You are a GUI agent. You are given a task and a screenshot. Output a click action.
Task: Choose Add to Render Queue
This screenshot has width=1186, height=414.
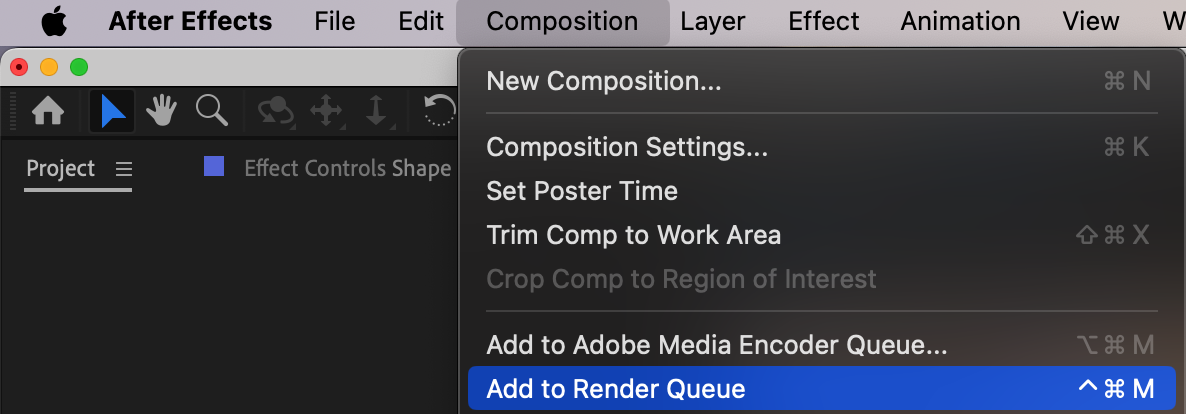(615, 389)
